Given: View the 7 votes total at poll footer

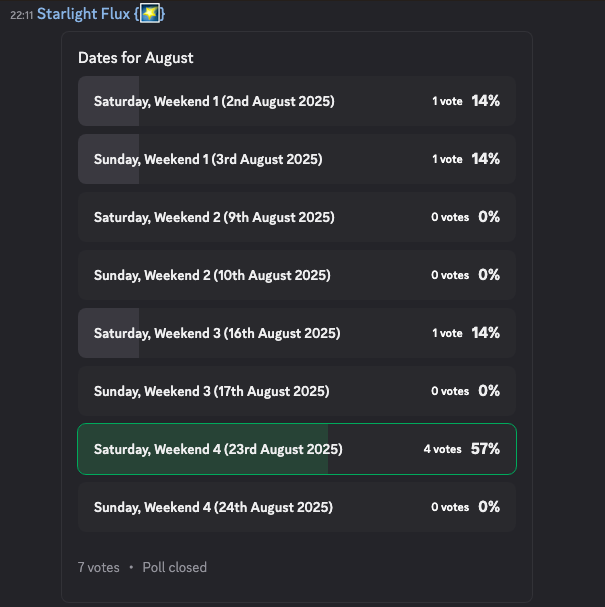Looking at the screenshot, I should [x=99, y=568].
